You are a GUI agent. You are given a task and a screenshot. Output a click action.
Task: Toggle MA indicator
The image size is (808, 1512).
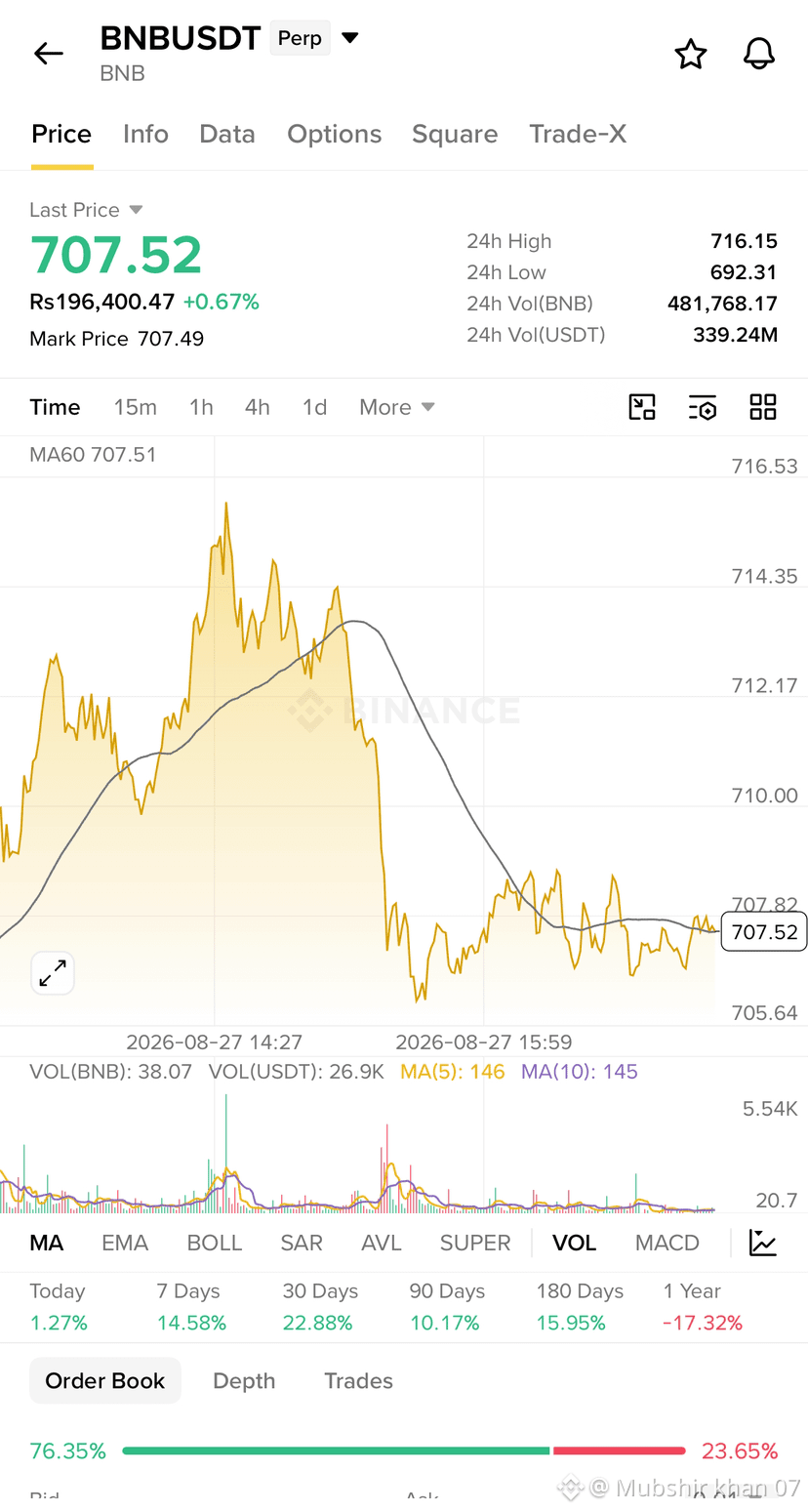point(47,1243)
